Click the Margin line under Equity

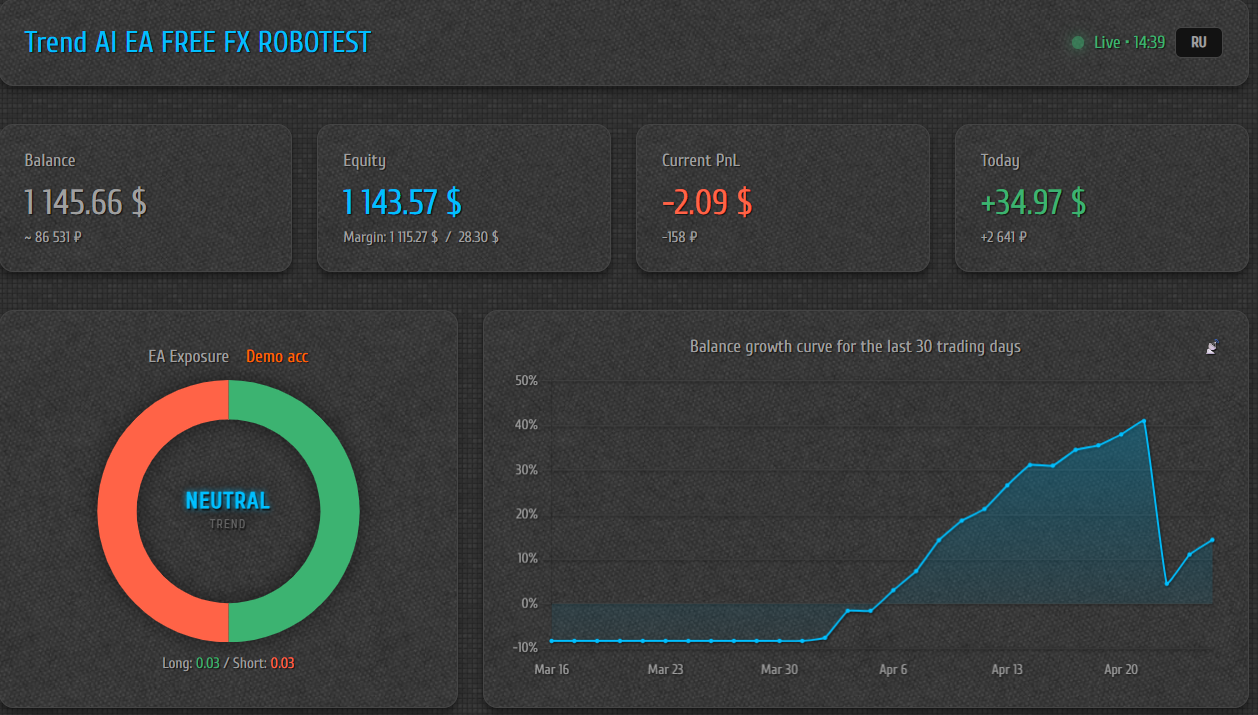421,238
